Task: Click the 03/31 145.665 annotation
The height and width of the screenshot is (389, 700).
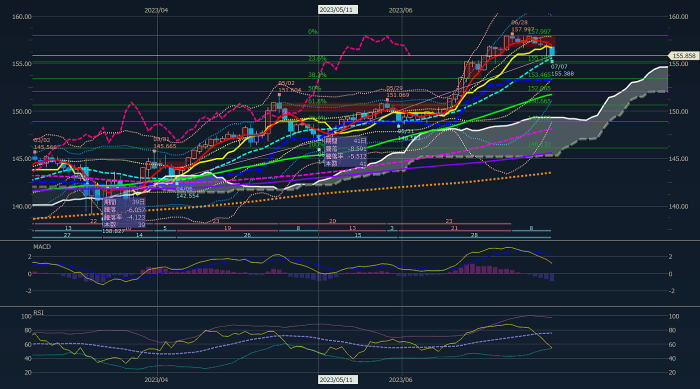Action: point(165,142)
